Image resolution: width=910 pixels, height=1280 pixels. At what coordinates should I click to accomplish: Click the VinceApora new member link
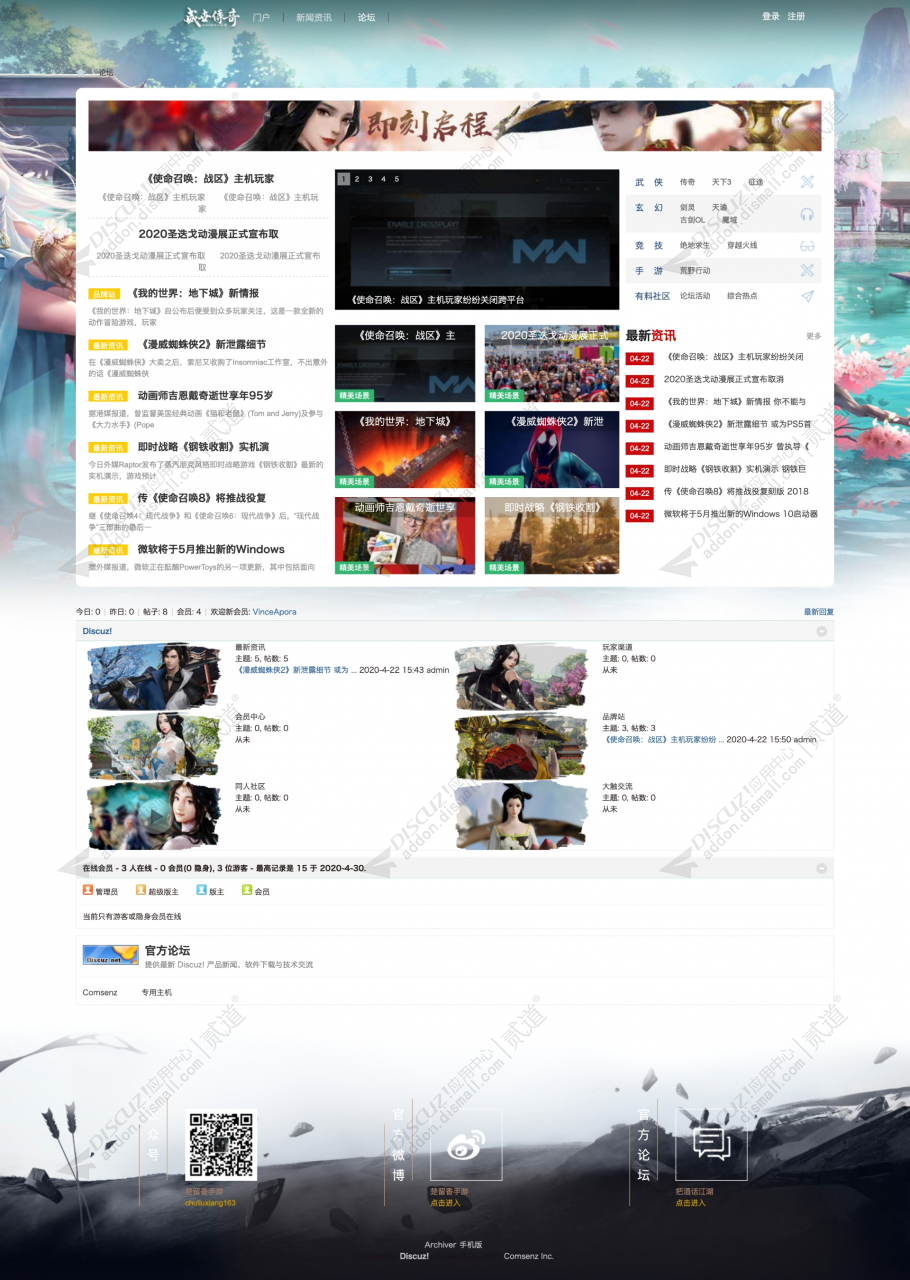click(274, 611)
